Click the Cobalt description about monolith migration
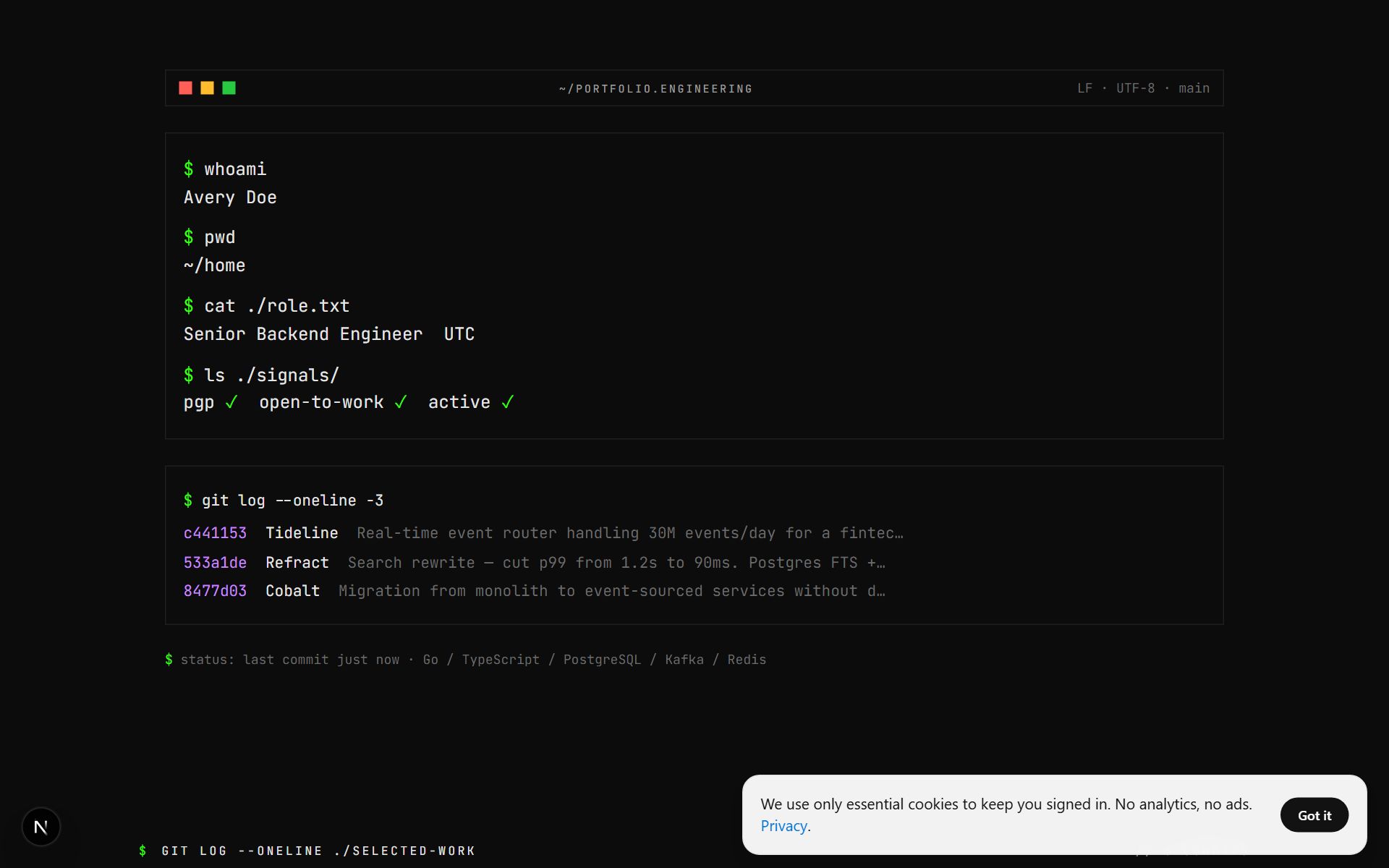1389x868 pixels. [612, 591]
